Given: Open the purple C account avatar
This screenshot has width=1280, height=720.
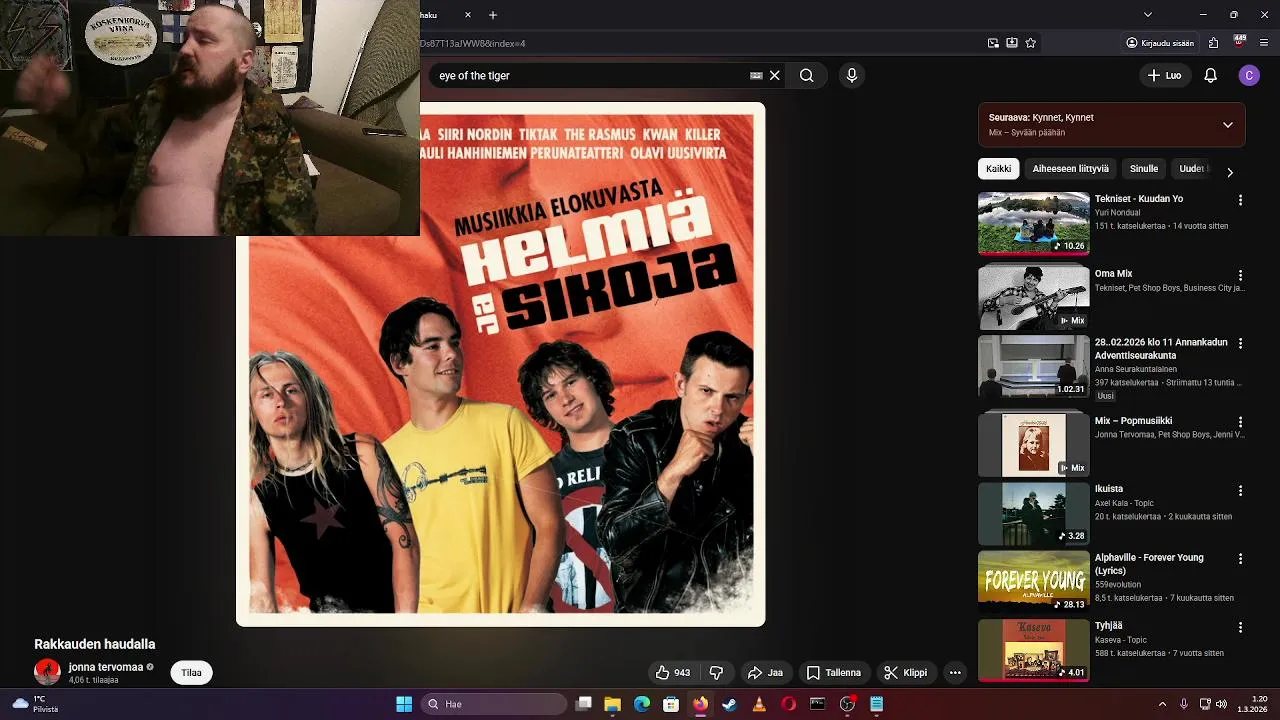Looking at the screenshot, I should coord(1248,75).
